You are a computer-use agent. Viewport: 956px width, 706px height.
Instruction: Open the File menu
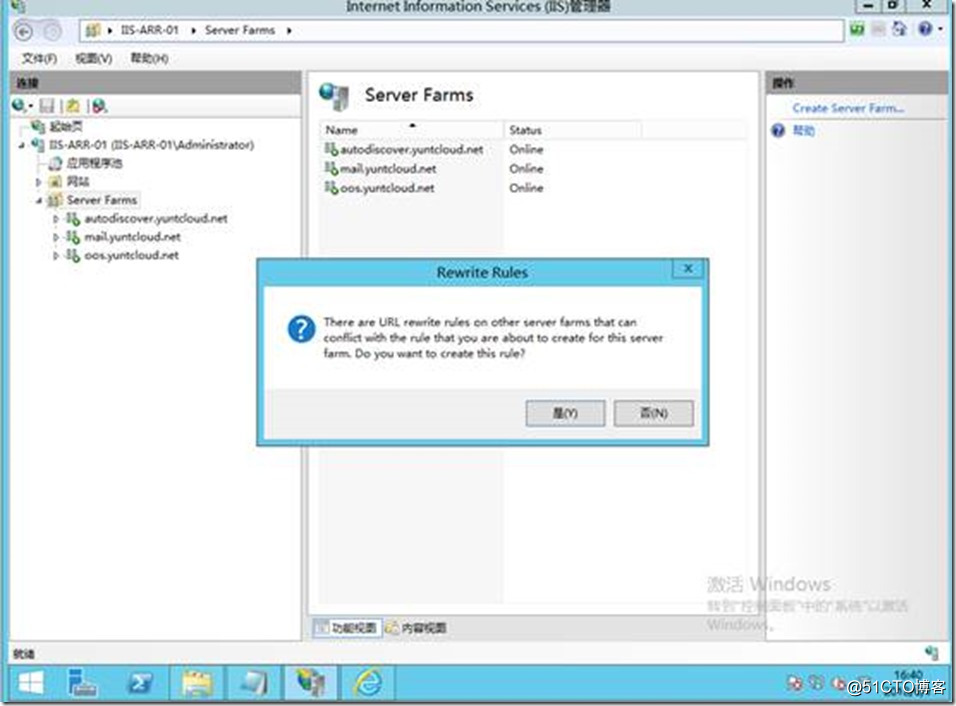point(40,59)
